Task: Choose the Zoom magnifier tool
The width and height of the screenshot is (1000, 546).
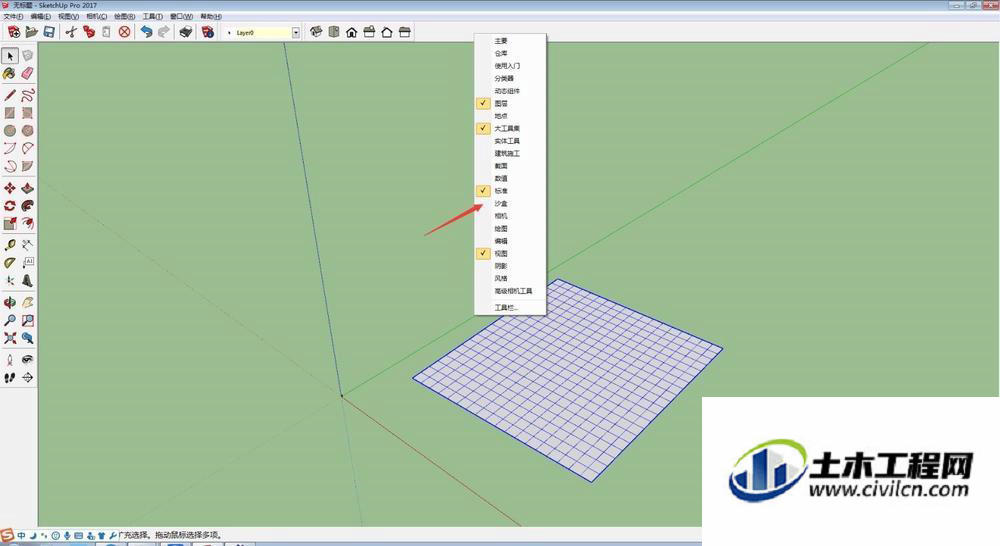Action: coord(10,320)
